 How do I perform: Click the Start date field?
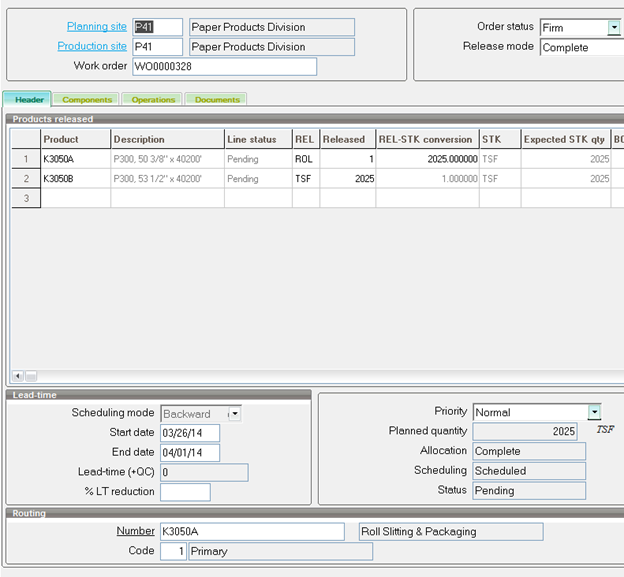click(x=189, y=433)
